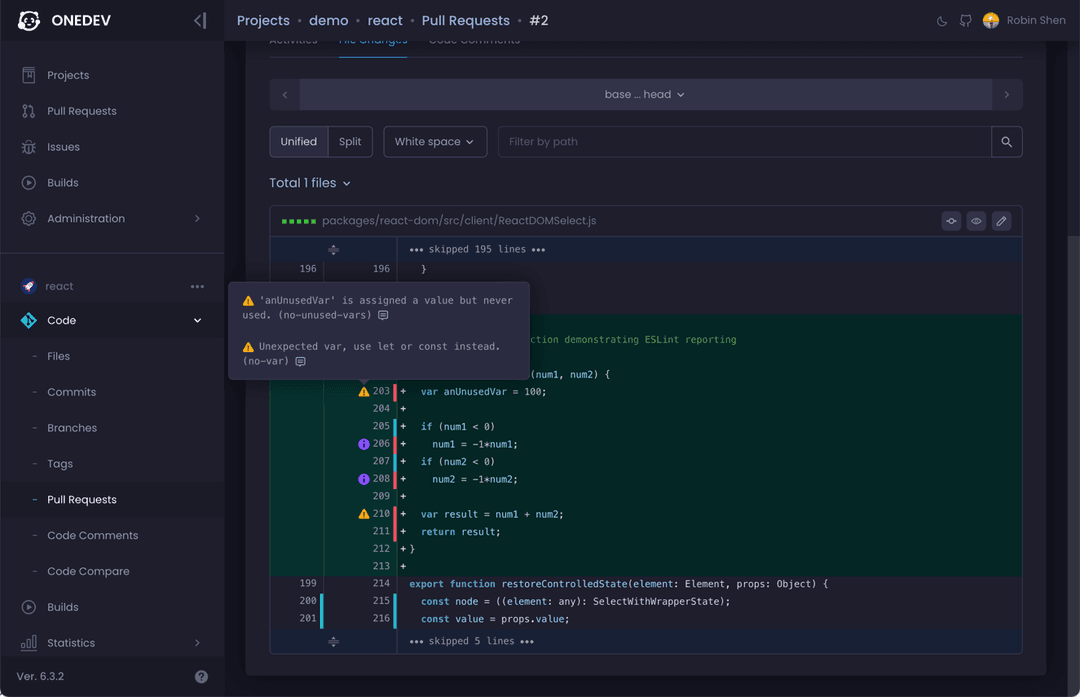The width and height of the screenshot is (1080, 697).
Task: Open Robin Shen user menu
Action: [x=1035, y=21]
